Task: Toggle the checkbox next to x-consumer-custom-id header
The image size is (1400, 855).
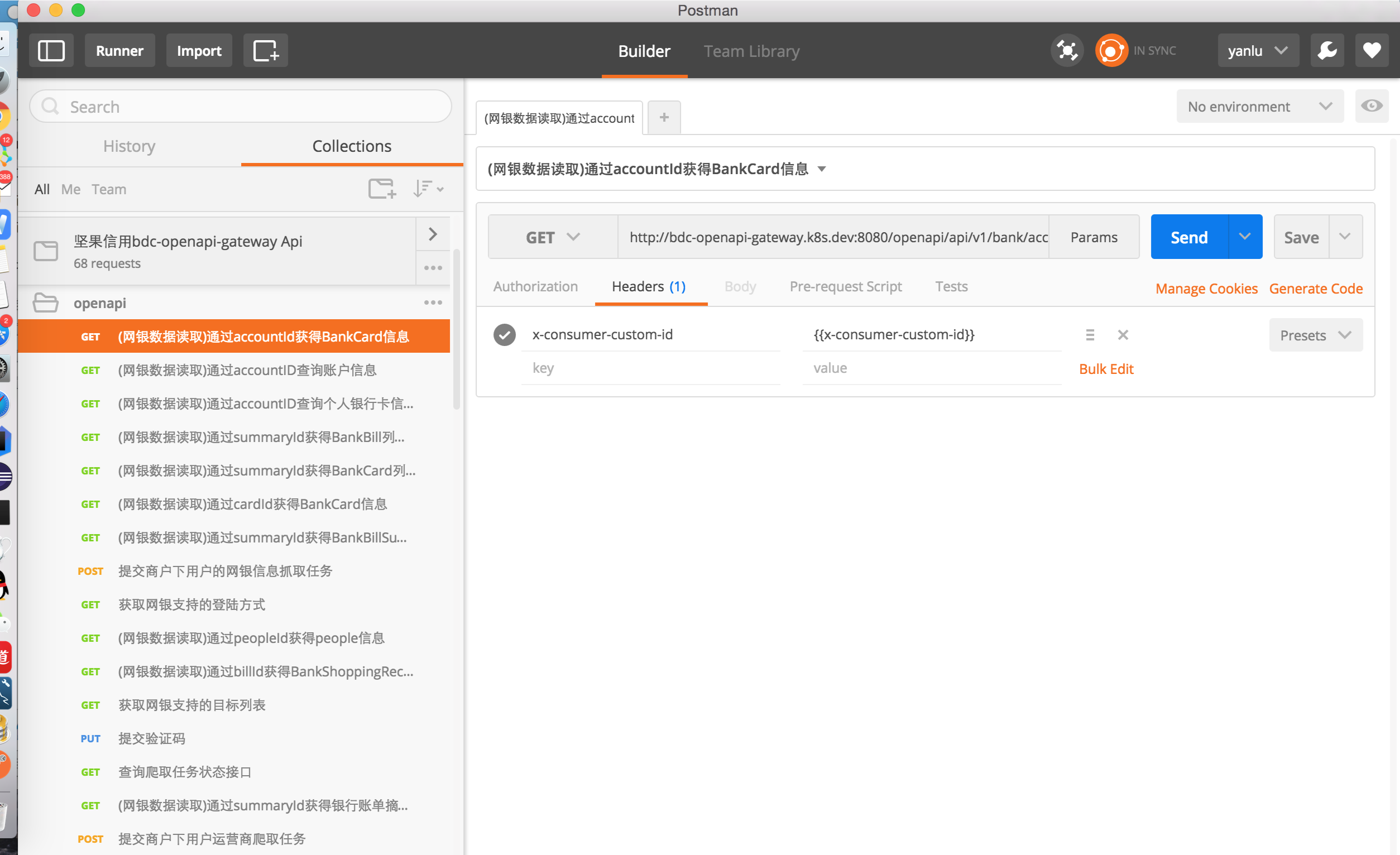Action: [504, 334]
